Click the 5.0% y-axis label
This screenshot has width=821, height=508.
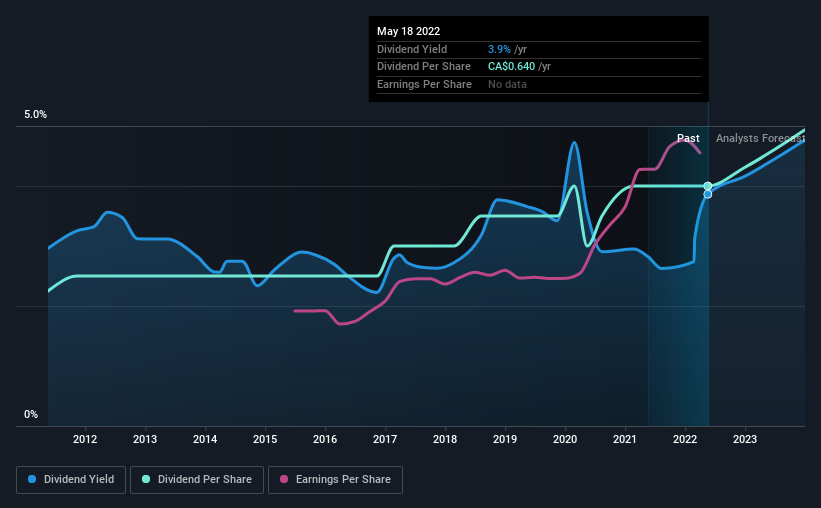click(x=36, y=115)
